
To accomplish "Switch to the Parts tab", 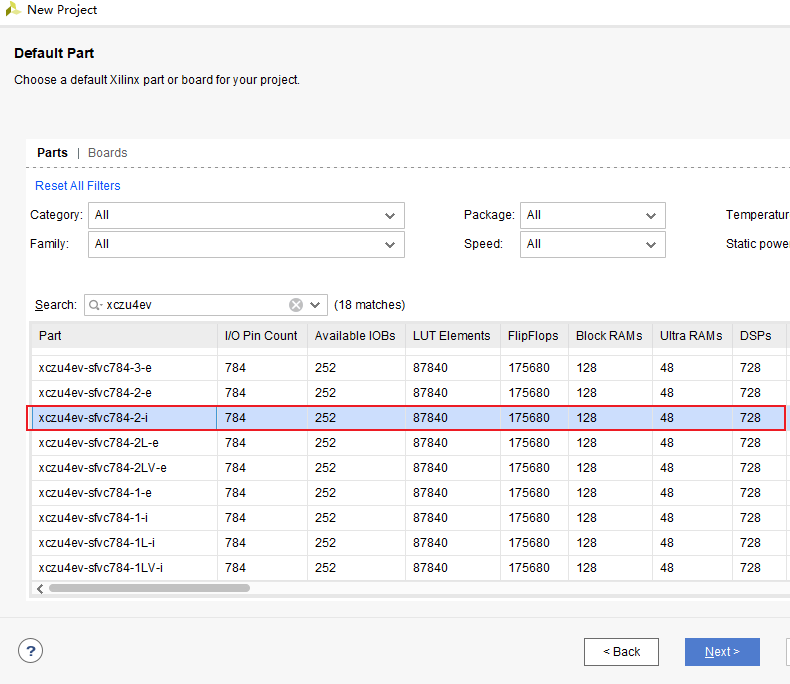I will (x=52, y=153).
